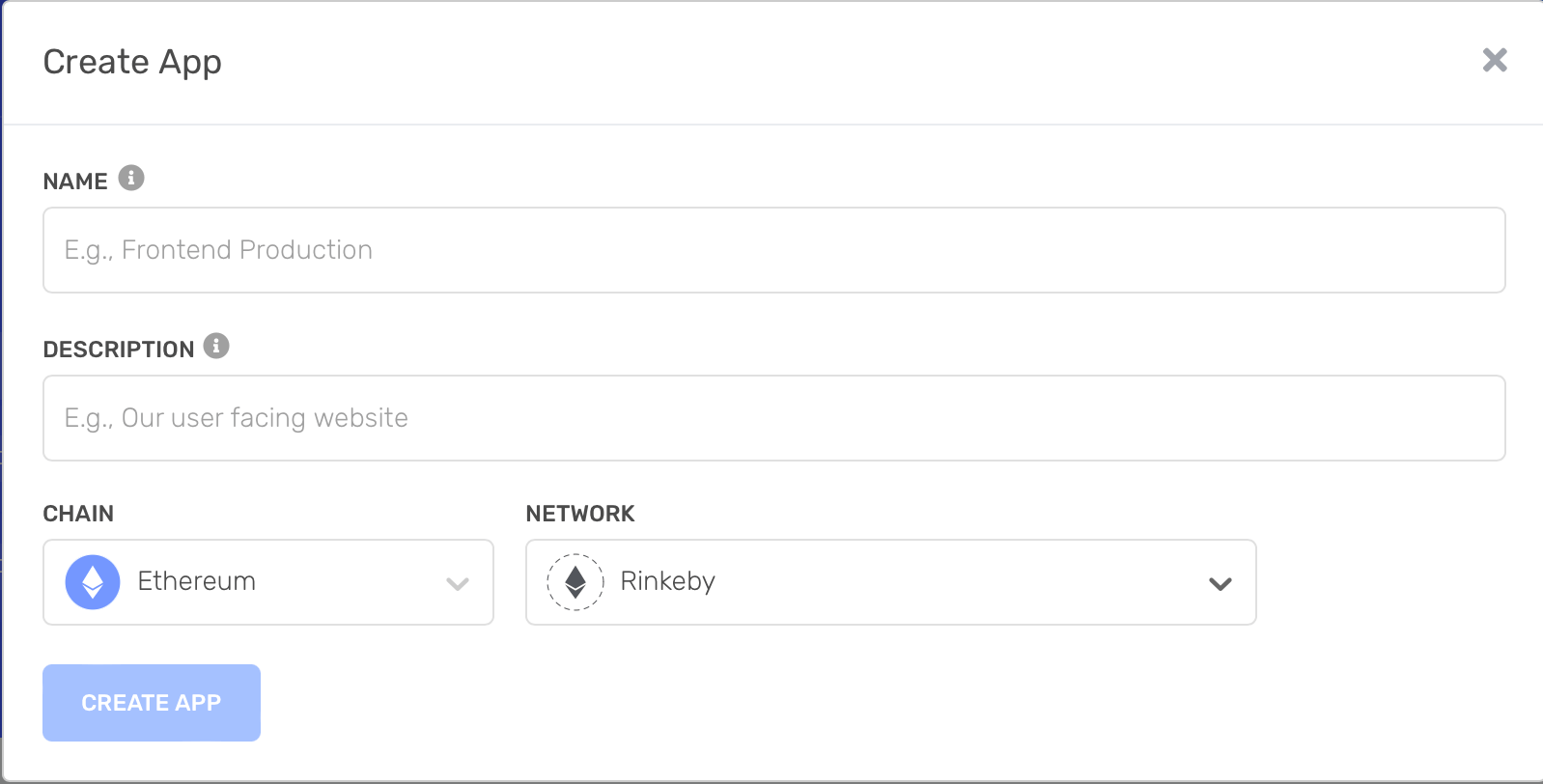Click the CHAIN field label
The width and height of the screenshot is (1543, 784).
click(x=78, y=514)
